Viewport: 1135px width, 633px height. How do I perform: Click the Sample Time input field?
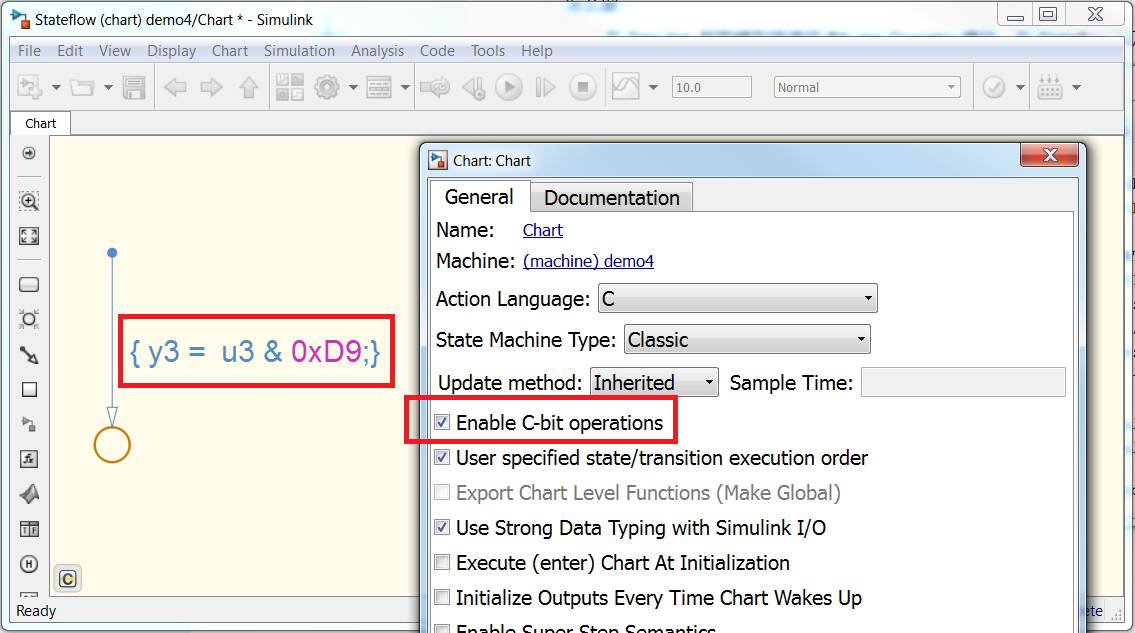963,382
